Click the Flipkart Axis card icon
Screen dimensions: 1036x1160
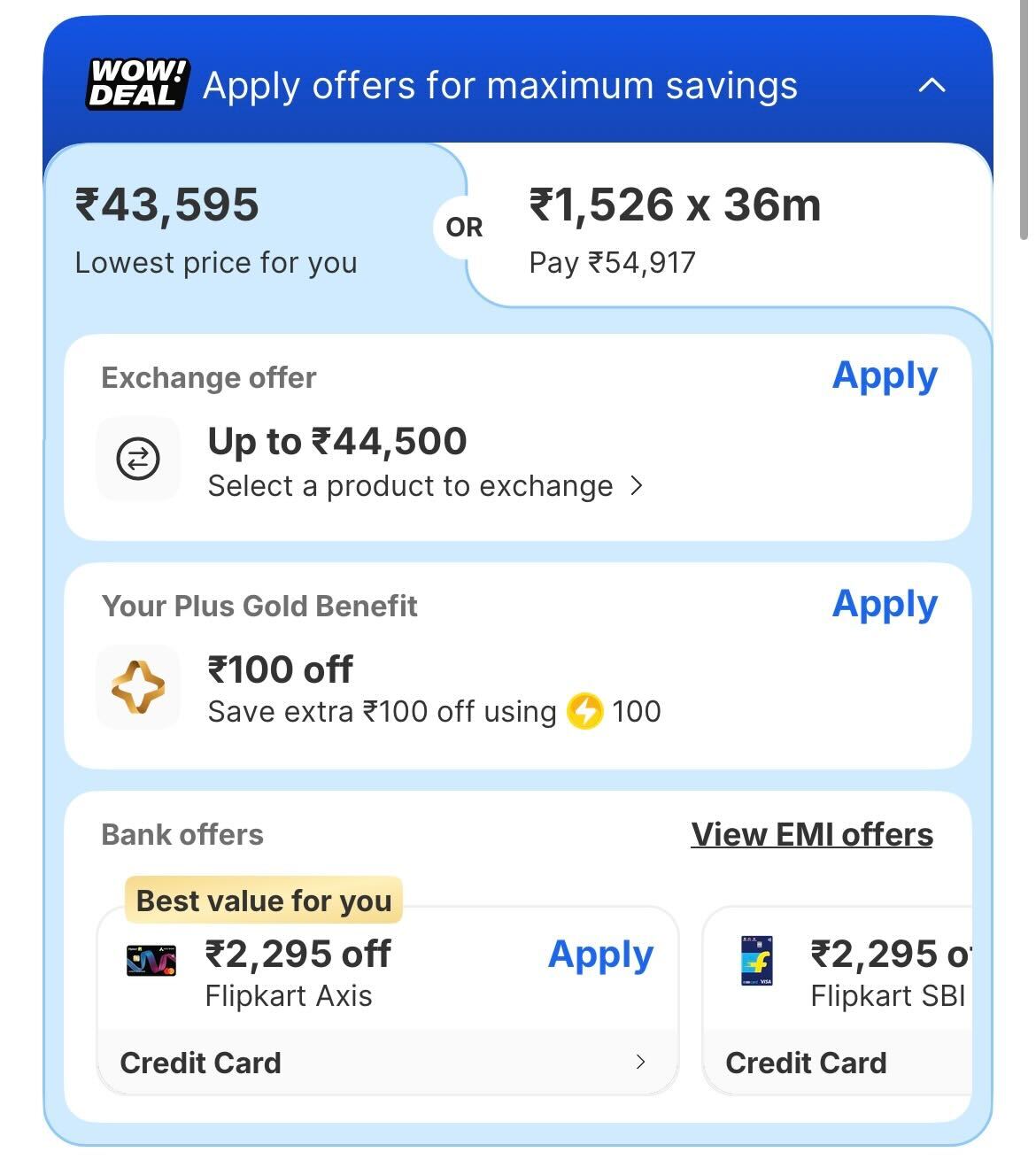pyautogui.click(x=151, y=961)
